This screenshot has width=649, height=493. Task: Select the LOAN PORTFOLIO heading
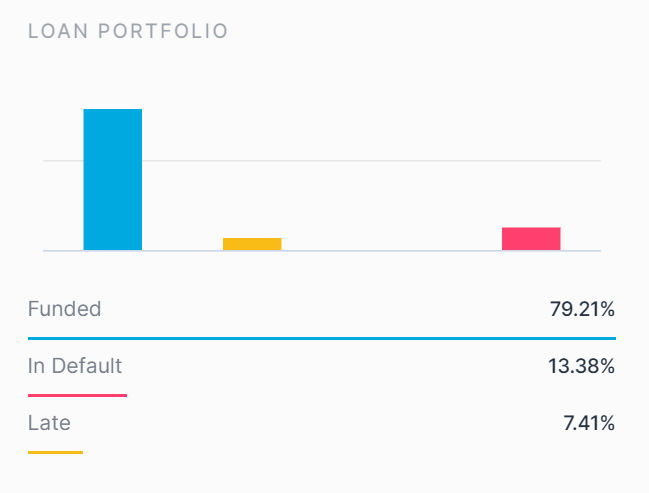pyautogui.click(x=128, y=31)
